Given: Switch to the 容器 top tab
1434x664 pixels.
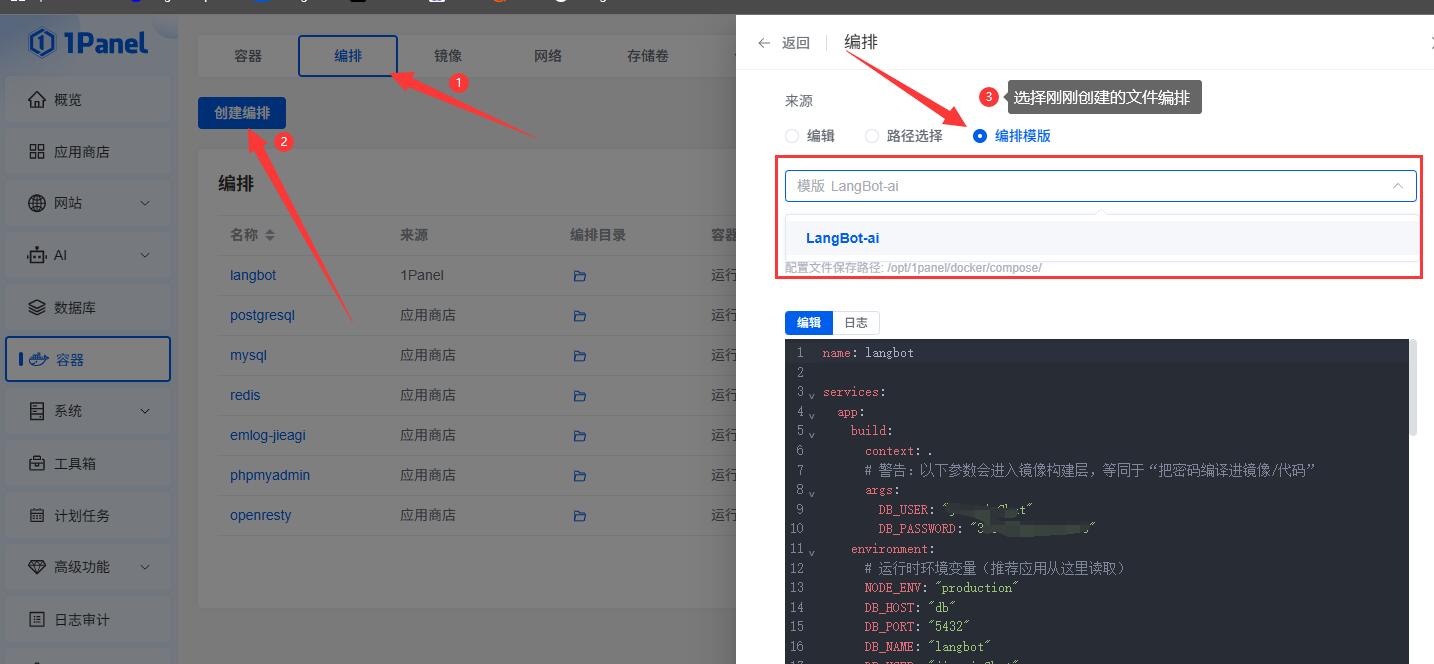Looking at the screenshot, I should [x=248, y=56].
